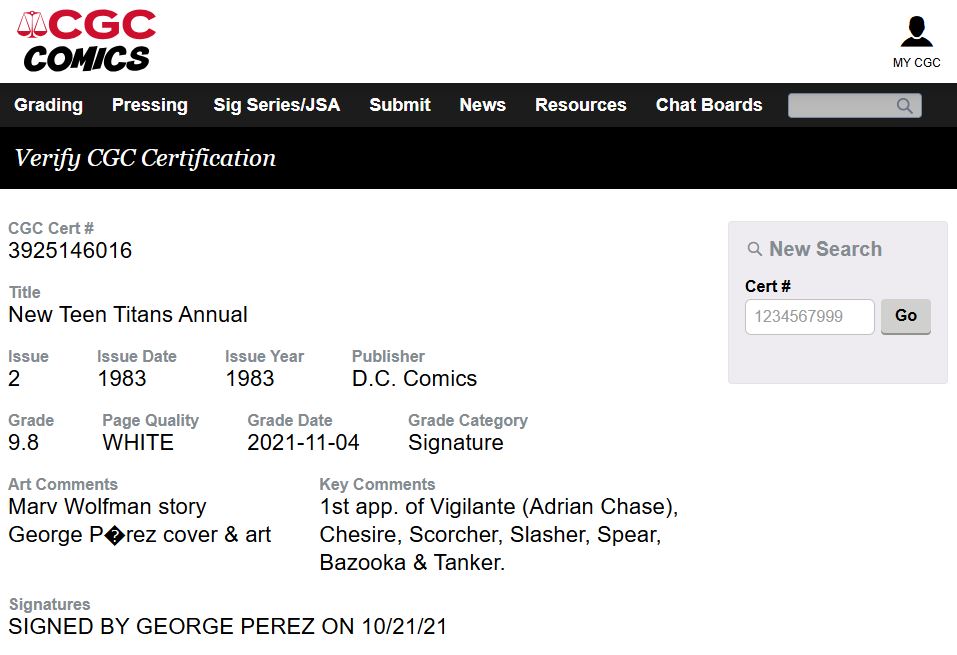Viewport: 957px width, 655px height.
Task: Click the Go button for cert search
Action: pyautogui.click(x=906, y=316)
